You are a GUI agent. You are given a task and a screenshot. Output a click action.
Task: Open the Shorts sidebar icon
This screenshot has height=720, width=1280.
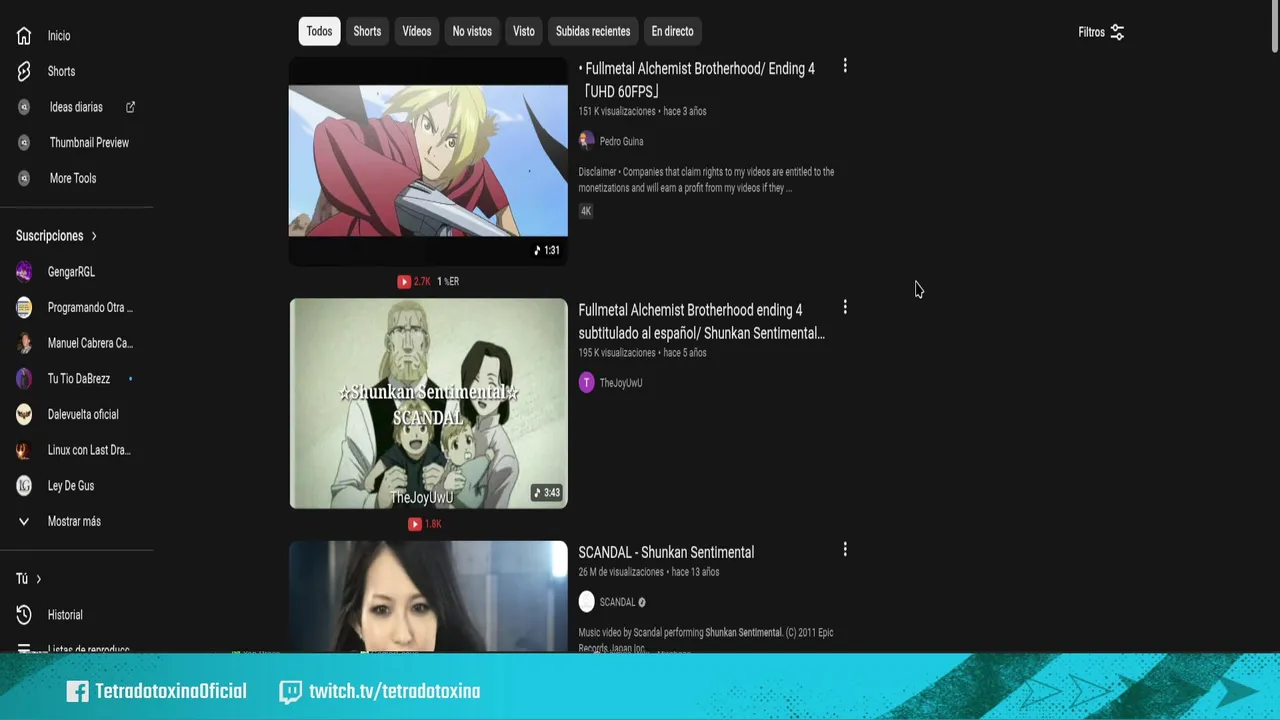[x=24, y=71]
